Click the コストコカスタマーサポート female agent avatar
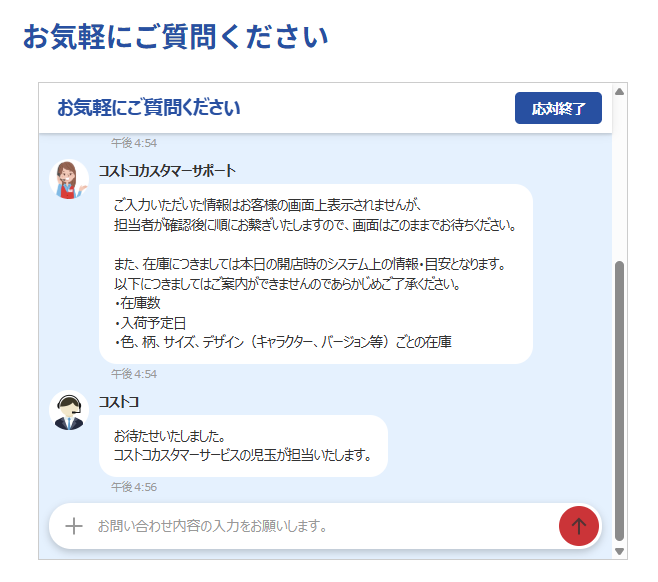 69,179
